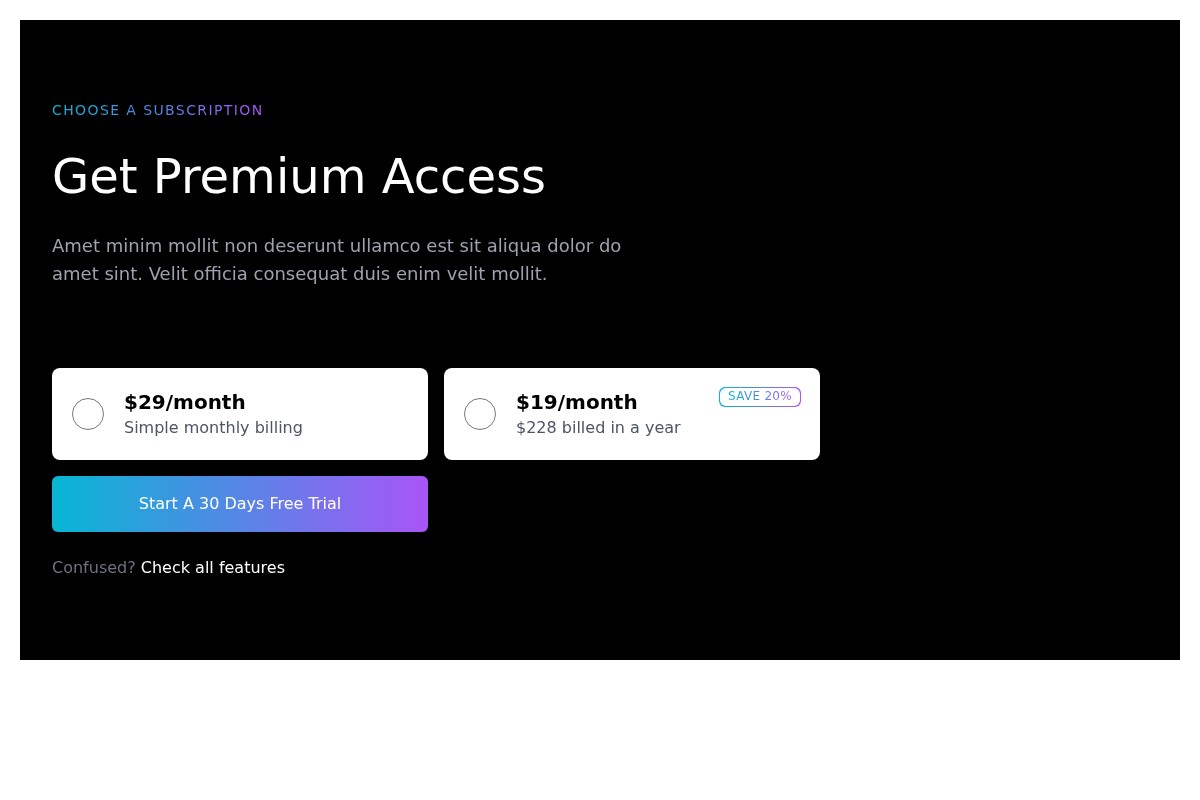Click the word Access in the heading
This screenshot has width=1200, height=800.
(x=463, y=177)
